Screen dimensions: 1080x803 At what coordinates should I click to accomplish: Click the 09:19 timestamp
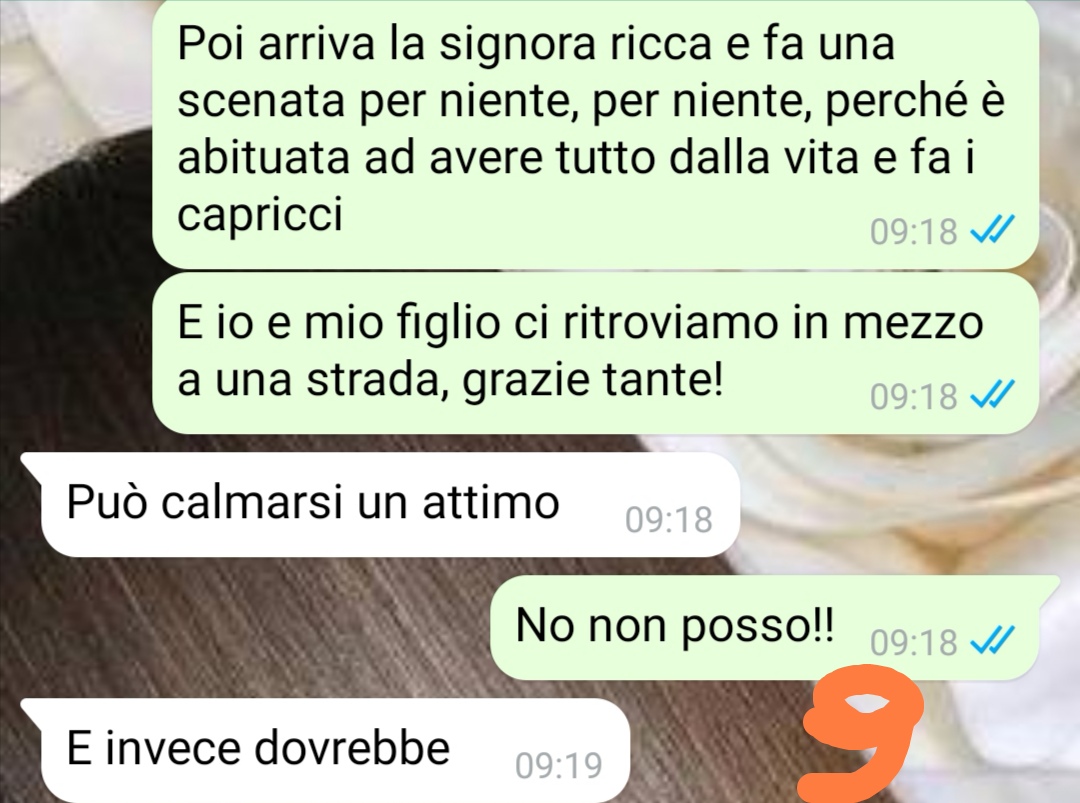(x=559, y=765)
